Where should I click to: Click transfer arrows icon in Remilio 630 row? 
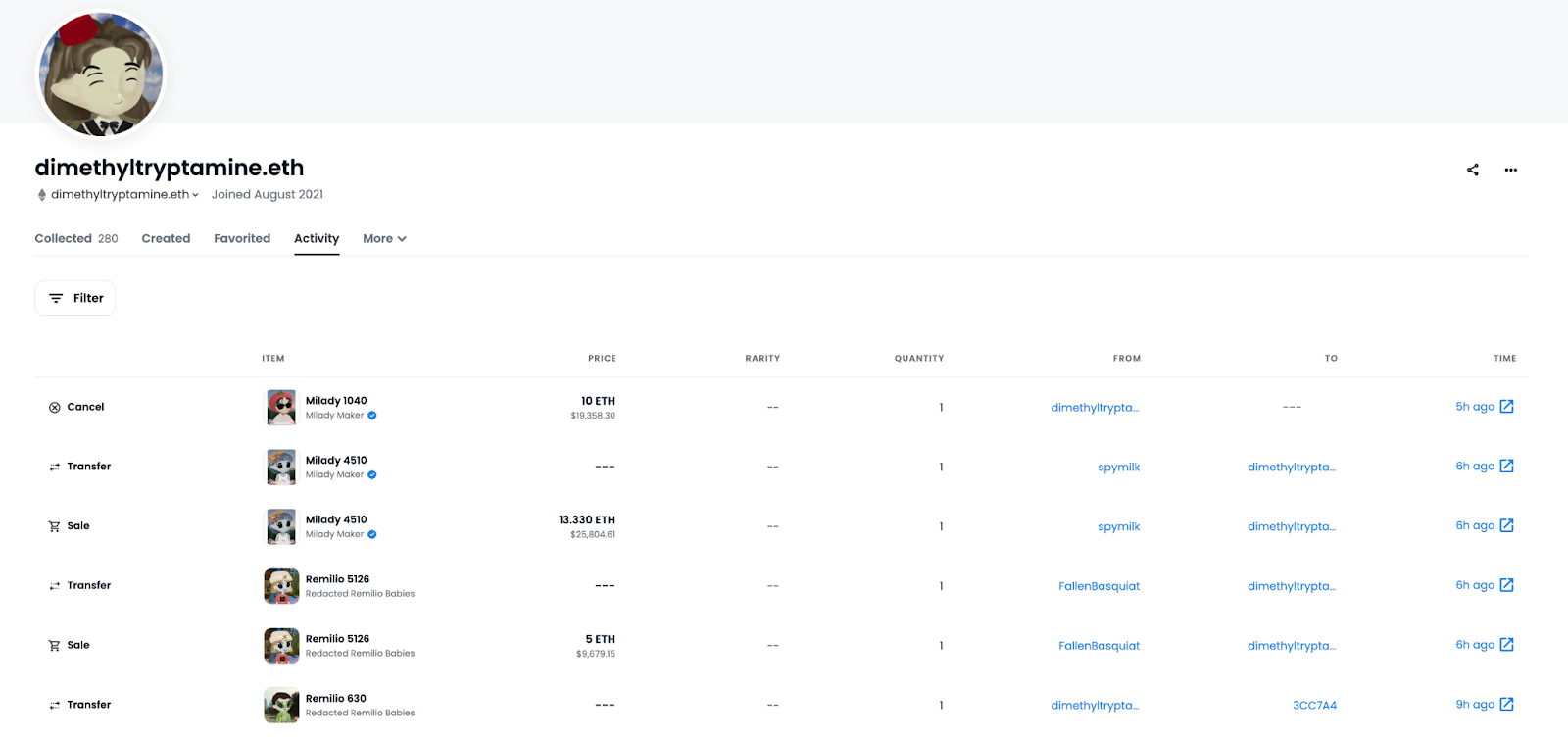55,705
